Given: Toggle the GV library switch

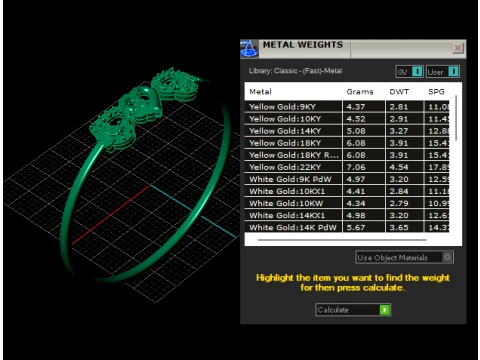Looking at the screenshot, I should pos(410,72).
